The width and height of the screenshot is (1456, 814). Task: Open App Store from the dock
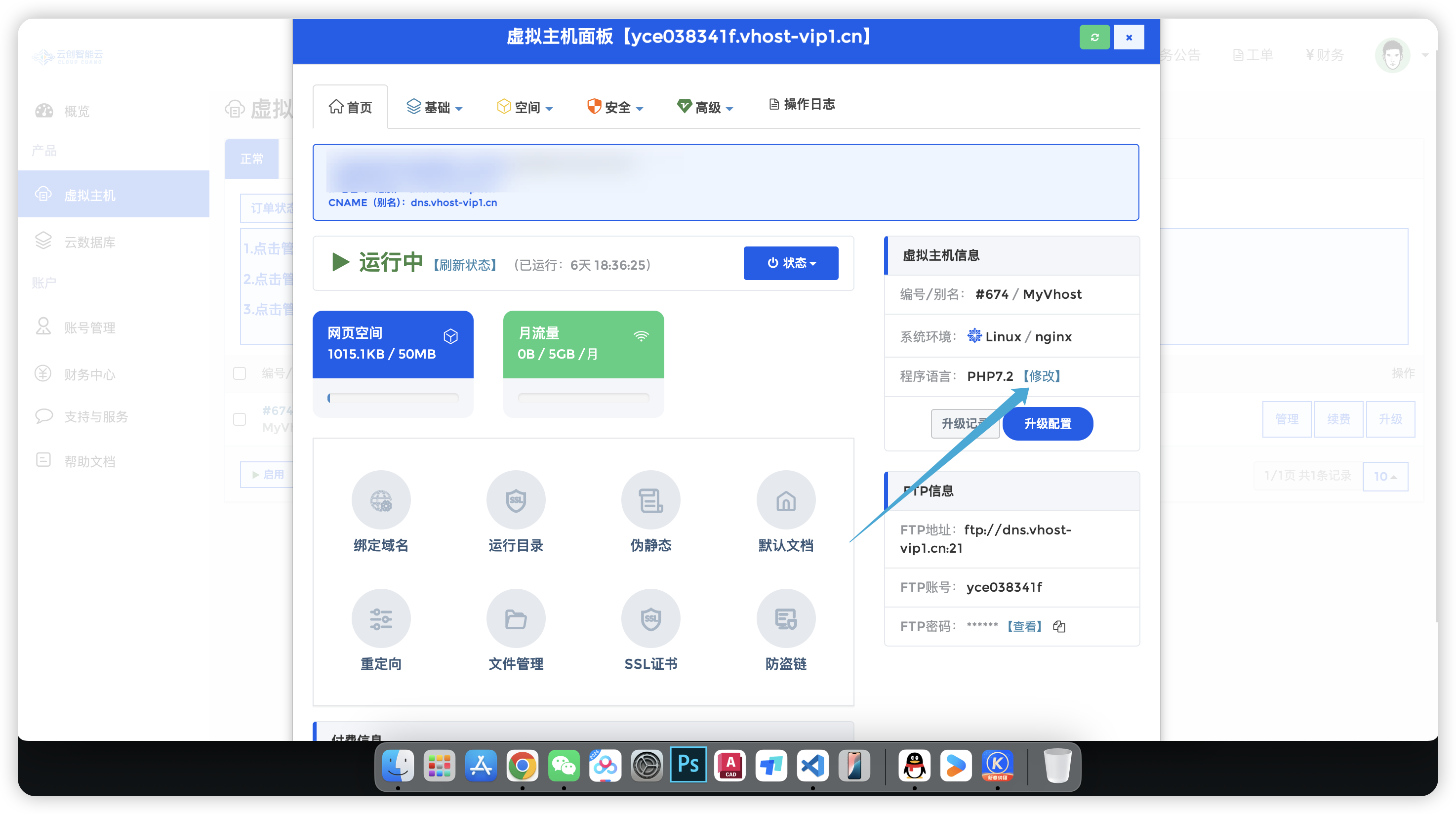point(481,766)
